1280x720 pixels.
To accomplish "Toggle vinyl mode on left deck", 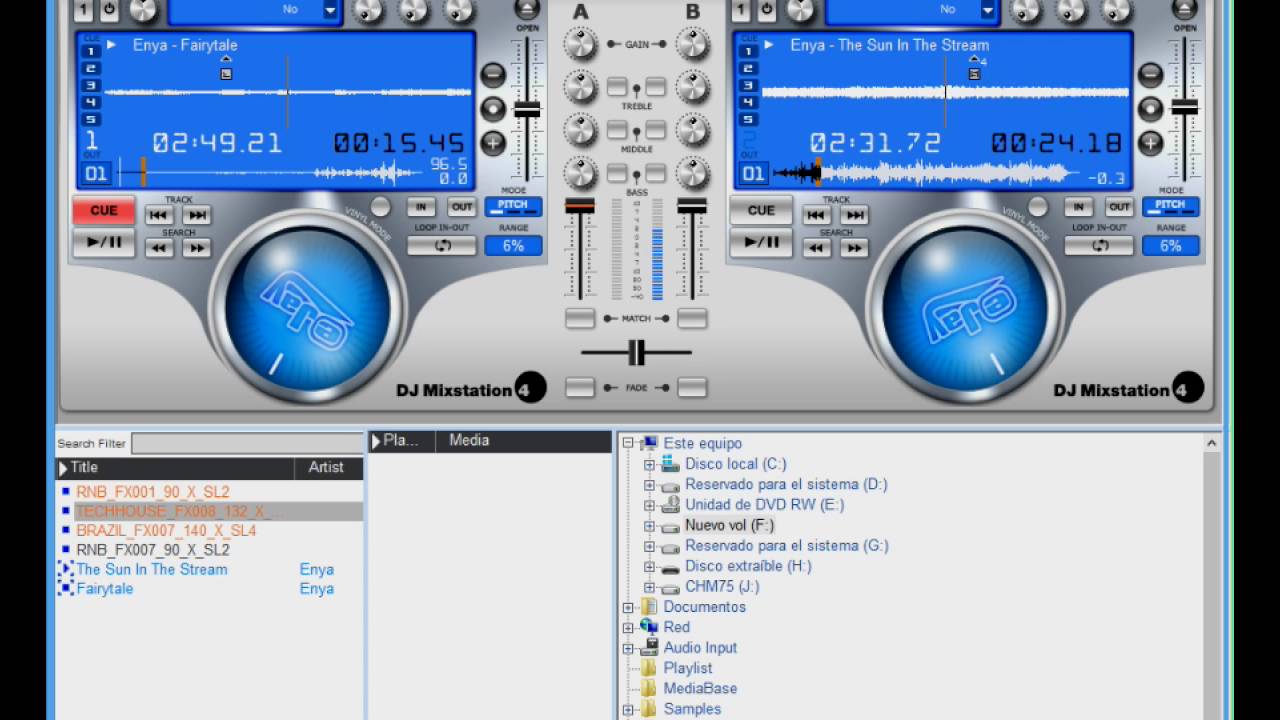I will click(x=380, y=207).
